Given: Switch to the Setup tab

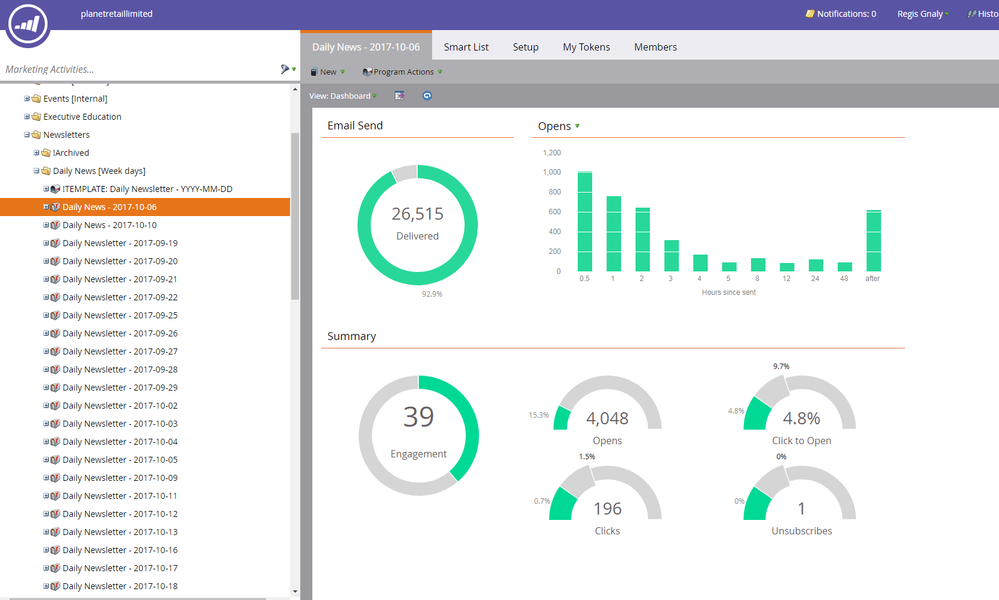Looking at the screenshot, I should coord(526,46).
